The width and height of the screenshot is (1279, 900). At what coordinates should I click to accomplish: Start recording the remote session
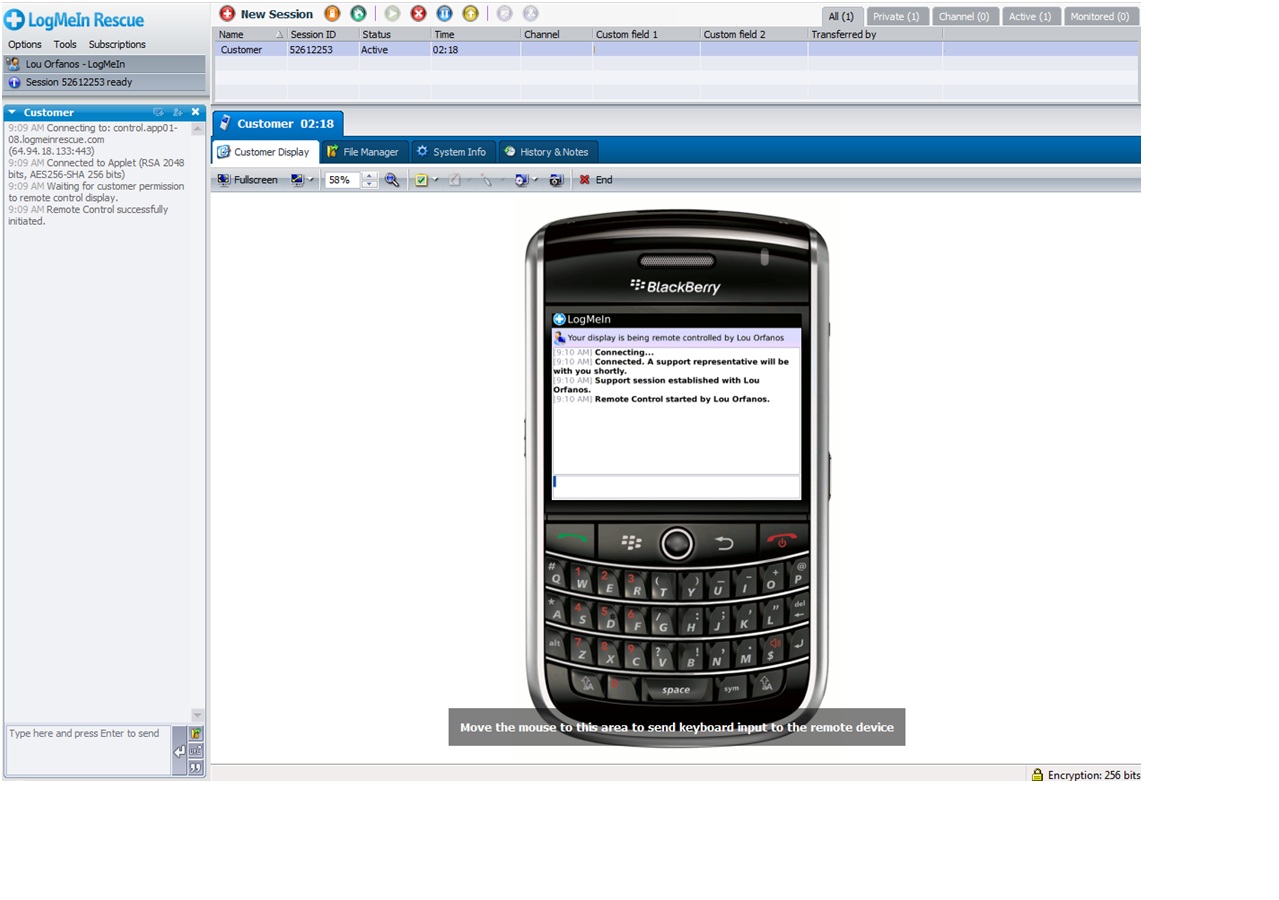520,180
